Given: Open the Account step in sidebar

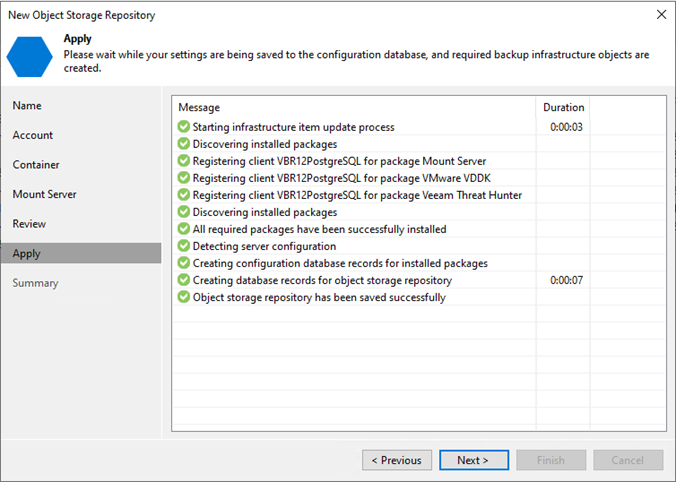Looking at the screenshot, I should 33,135.
